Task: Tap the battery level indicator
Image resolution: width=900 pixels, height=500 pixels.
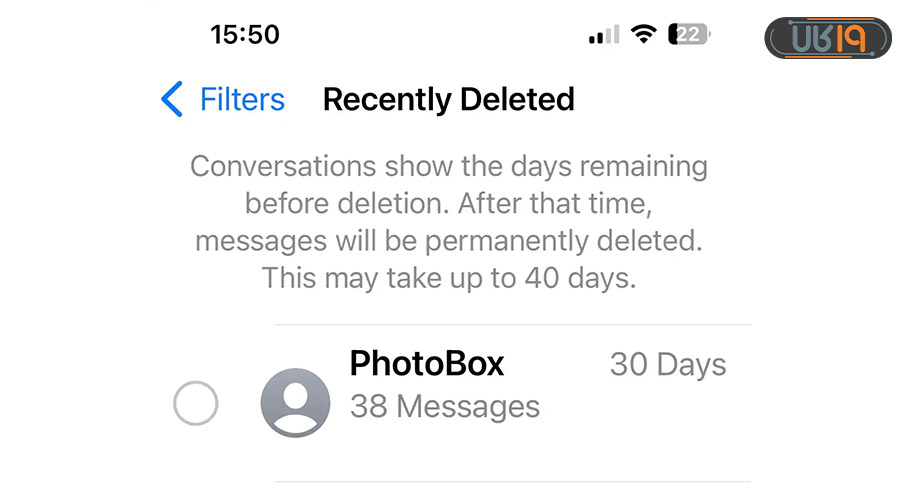Action: tap(690, 34)
